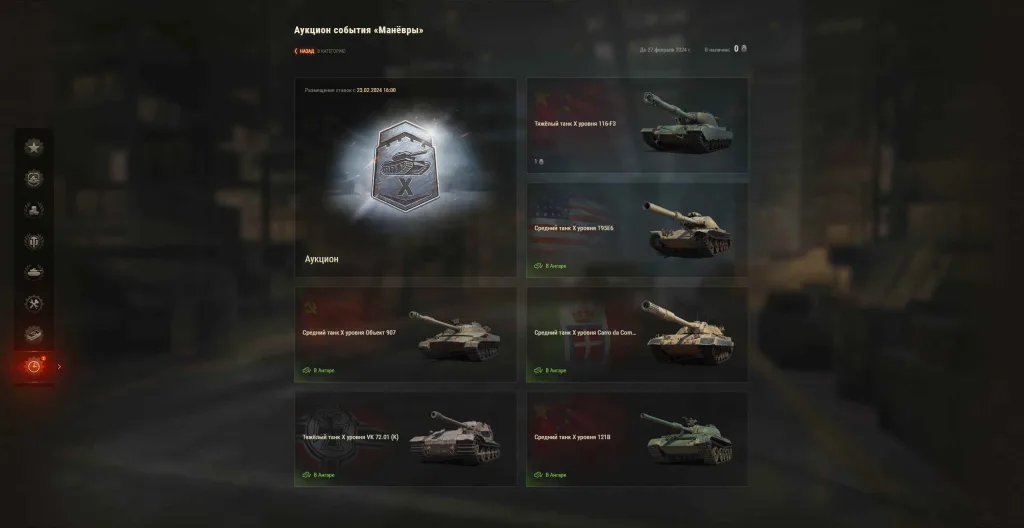This screenshot has height=528, width=1024.
Task: Select the second sidebar icon with tank emblem
Action: [34, 178]
